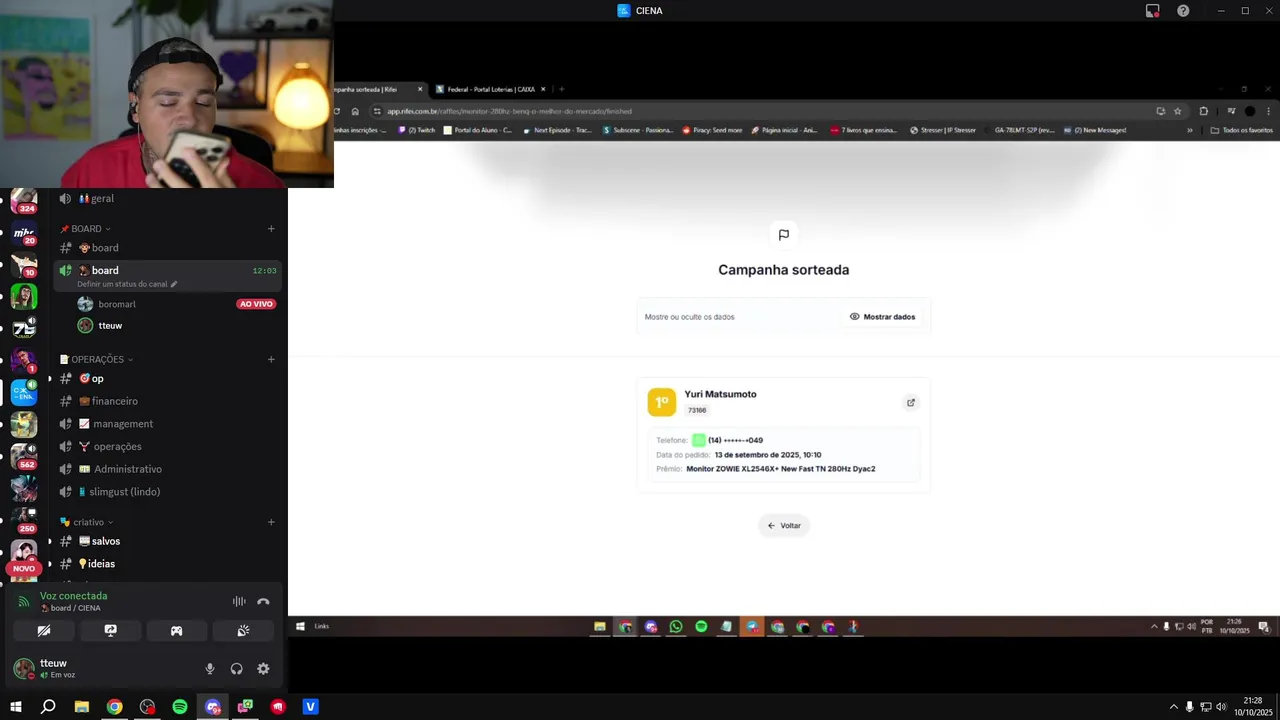1280x720 pixels.
Task: Collapse the criativo category
Action: 86,522
